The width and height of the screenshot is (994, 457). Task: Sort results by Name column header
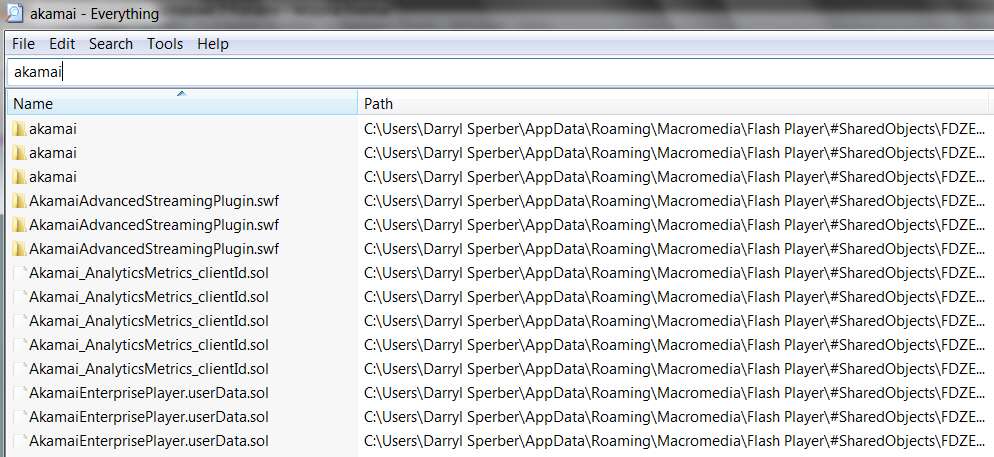tap(183, 103)
